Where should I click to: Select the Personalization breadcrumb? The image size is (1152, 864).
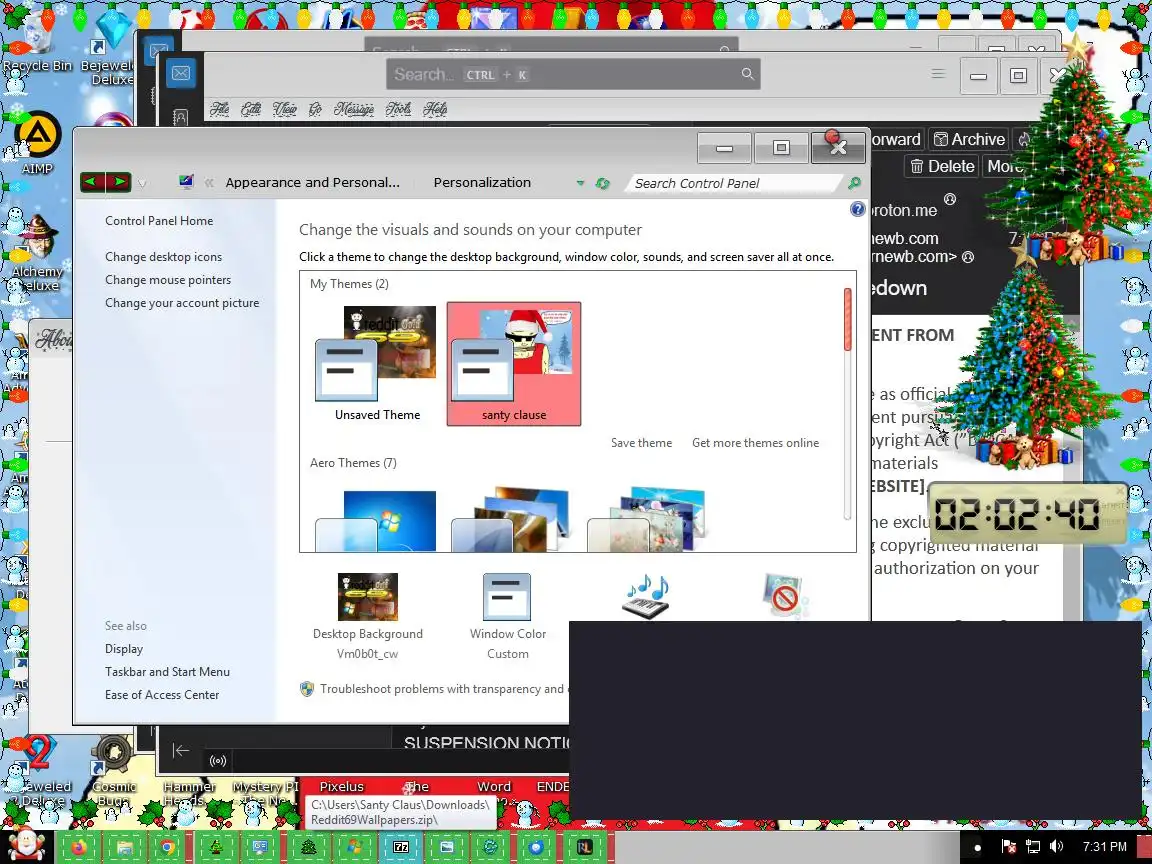[482, 182]
